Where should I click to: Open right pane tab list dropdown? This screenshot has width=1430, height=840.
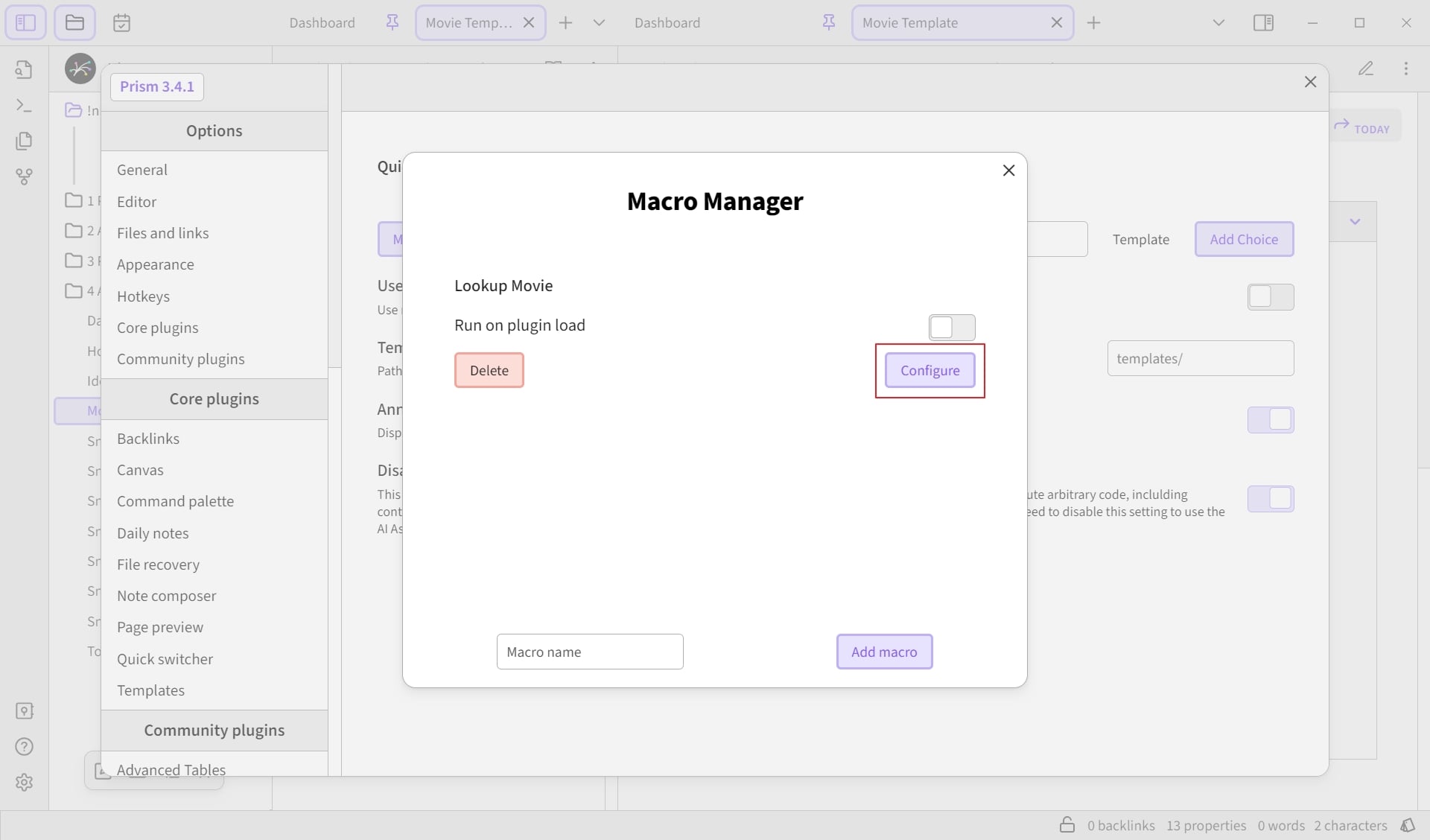tap(1218, 22)
